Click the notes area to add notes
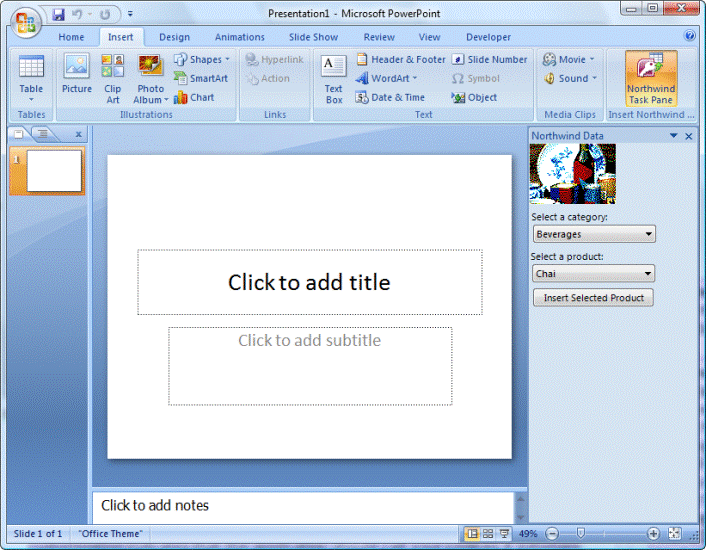Viewport: 706px width, 550px height. 303,506
